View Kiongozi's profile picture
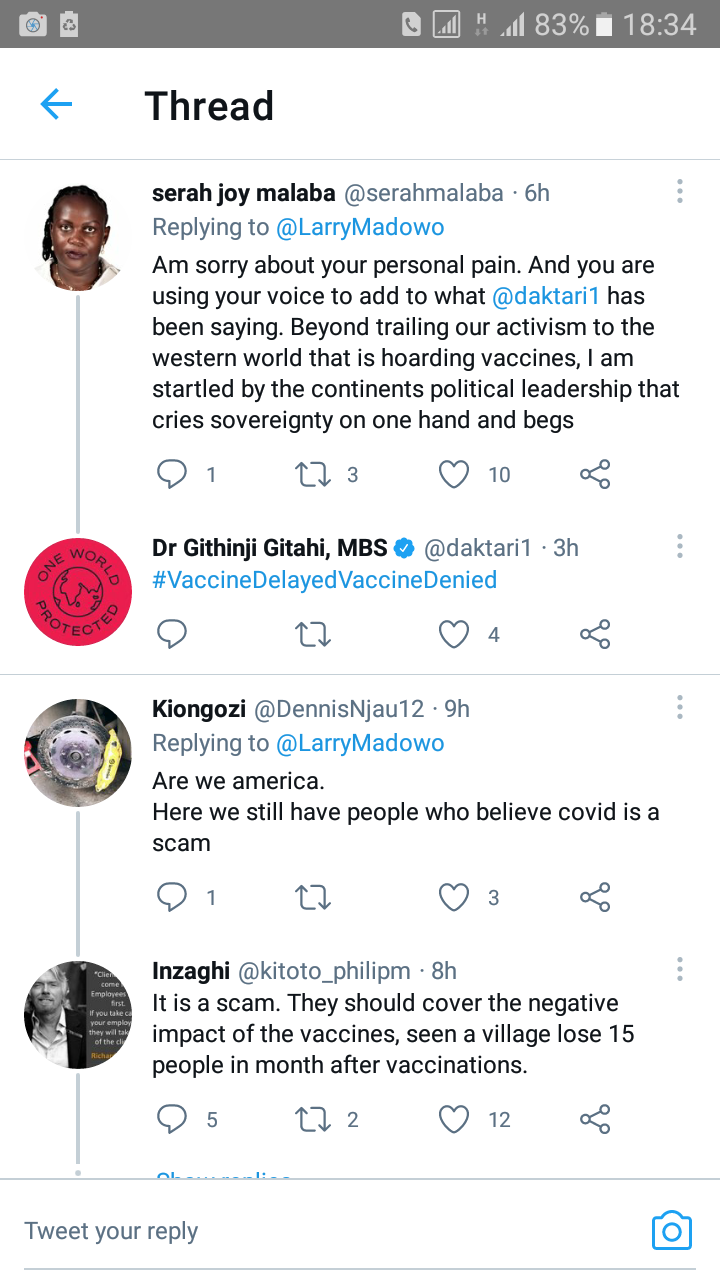The image size is (720, 1280). tap(77, 753)
